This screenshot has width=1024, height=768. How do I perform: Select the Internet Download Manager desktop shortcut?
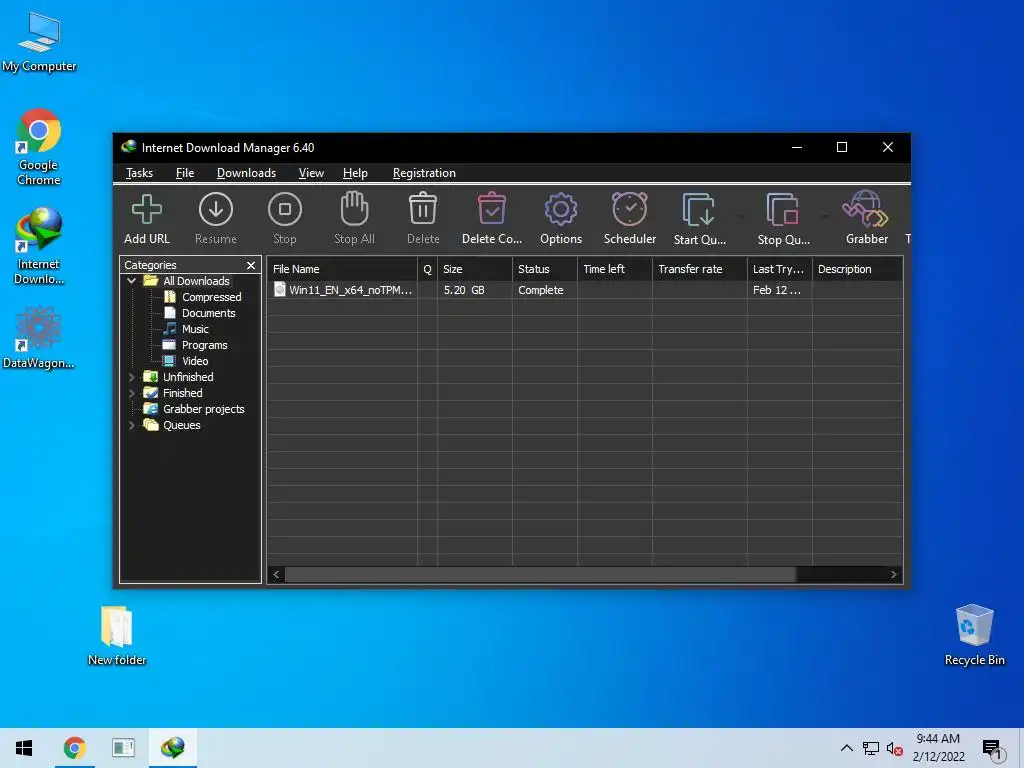point(39,246)
